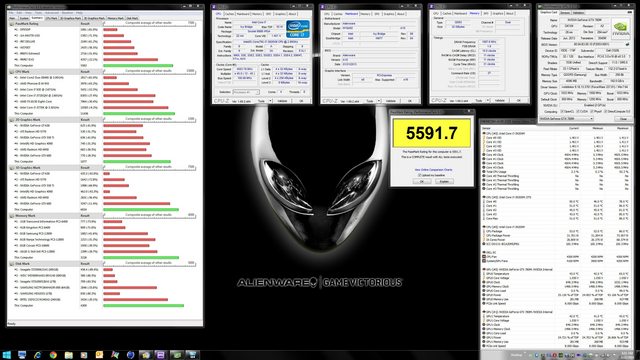
Task: Toggle the CUDA computing checkbox in GPU-Z
Action: pyautogui.click(x=576, y=111)
